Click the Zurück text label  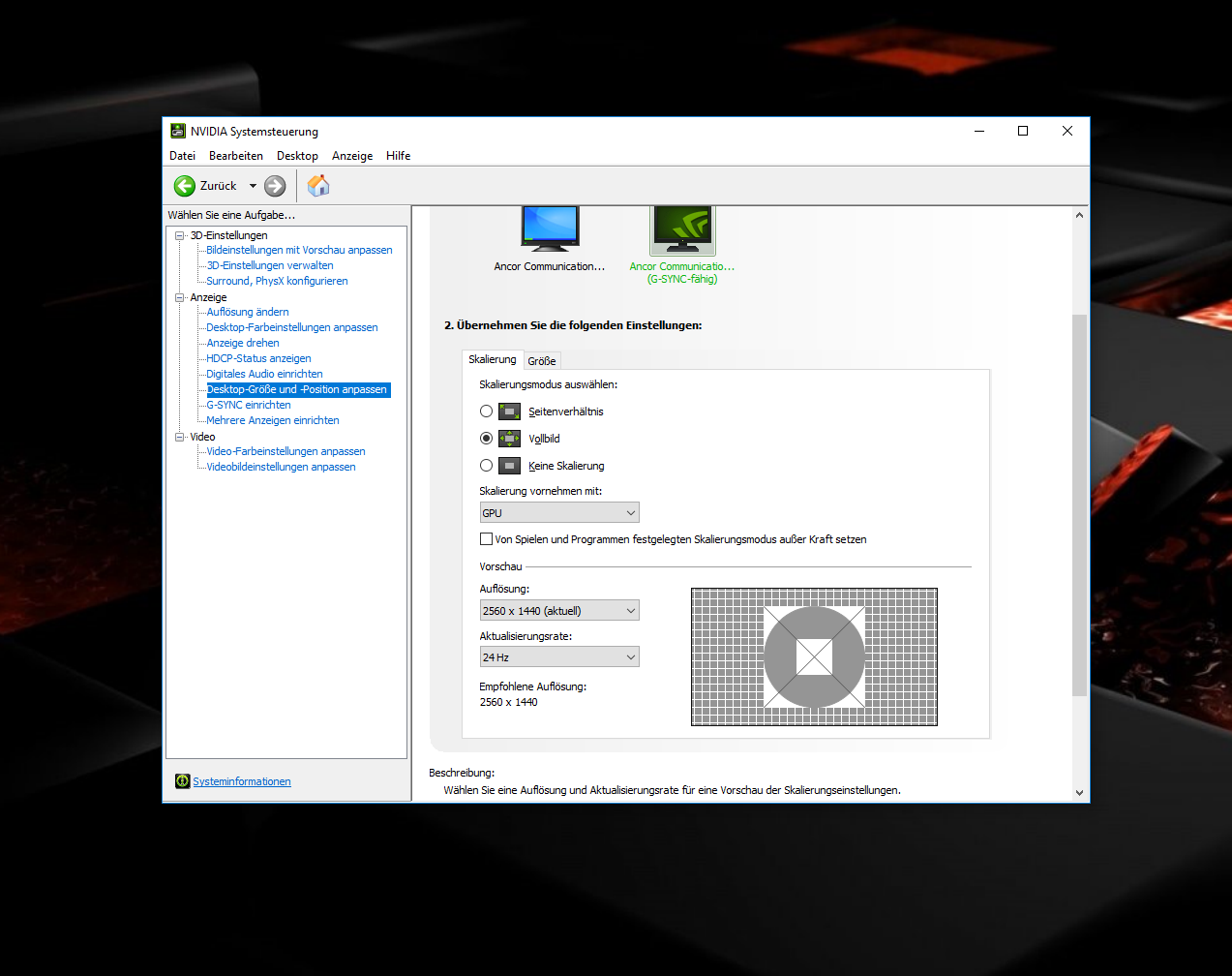[218, 186]
